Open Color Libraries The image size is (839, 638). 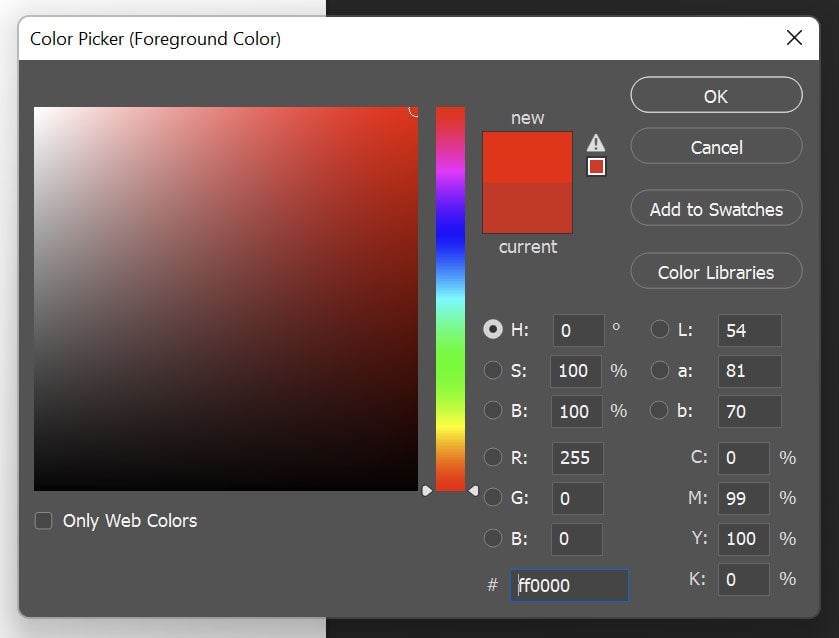coord(716,272)
